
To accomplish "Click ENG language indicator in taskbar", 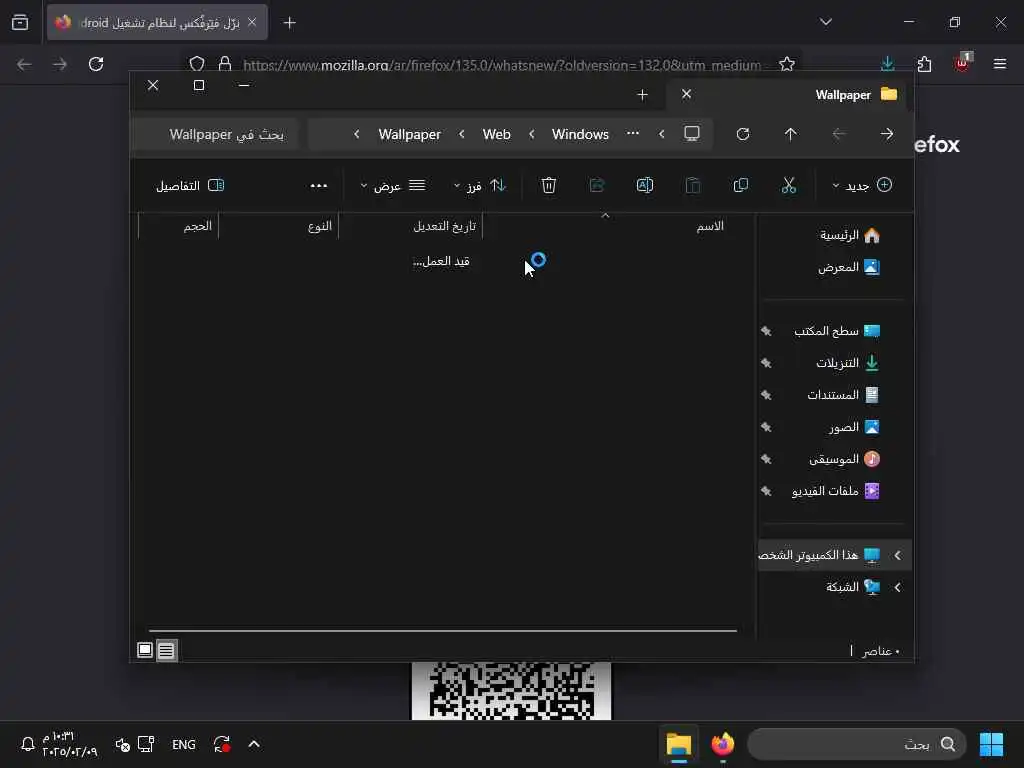I will (x=184, y=744).
